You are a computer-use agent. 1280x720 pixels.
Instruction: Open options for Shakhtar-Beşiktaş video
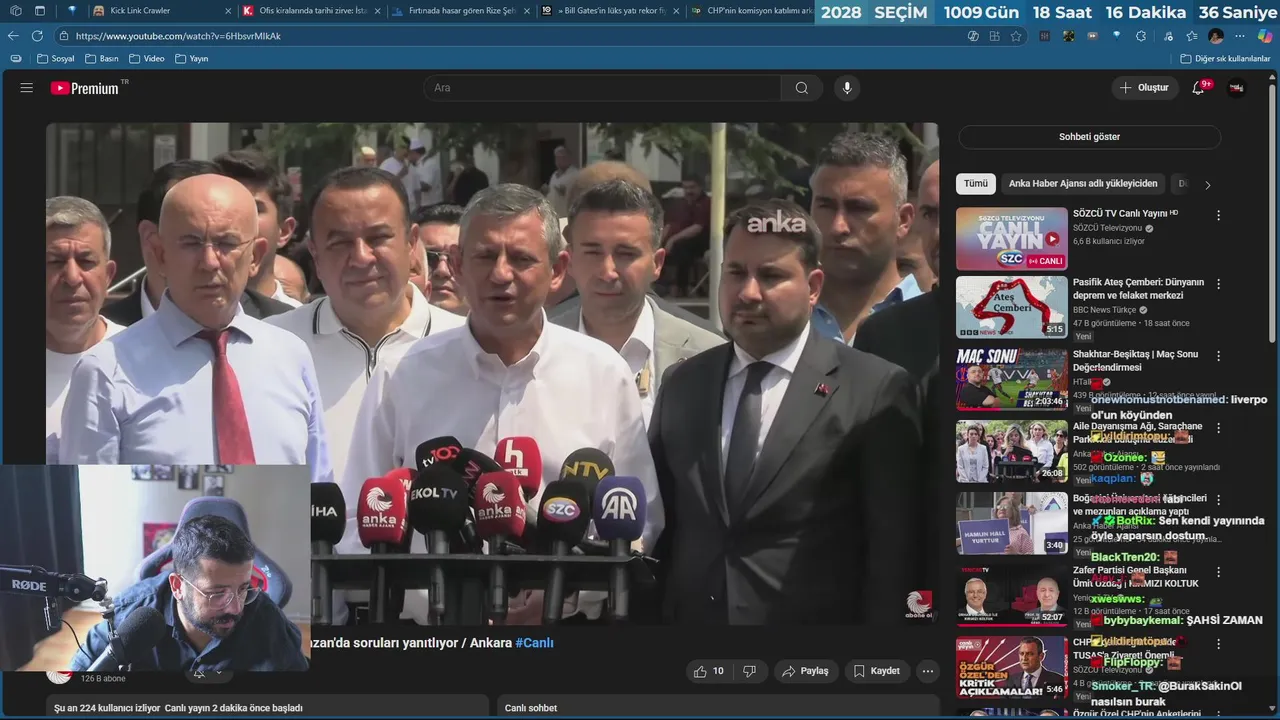pos(1218,355)
